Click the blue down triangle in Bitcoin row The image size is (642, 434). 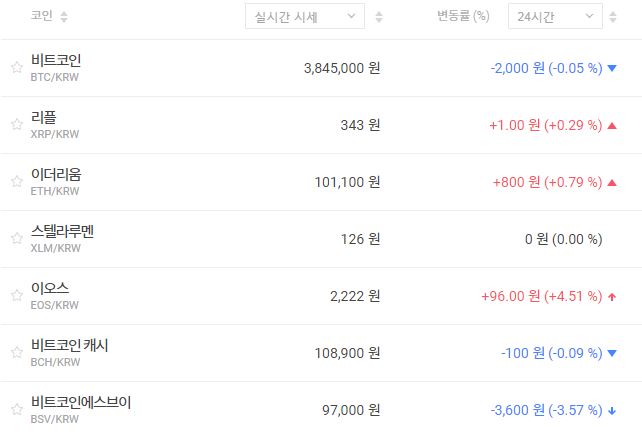611,68
